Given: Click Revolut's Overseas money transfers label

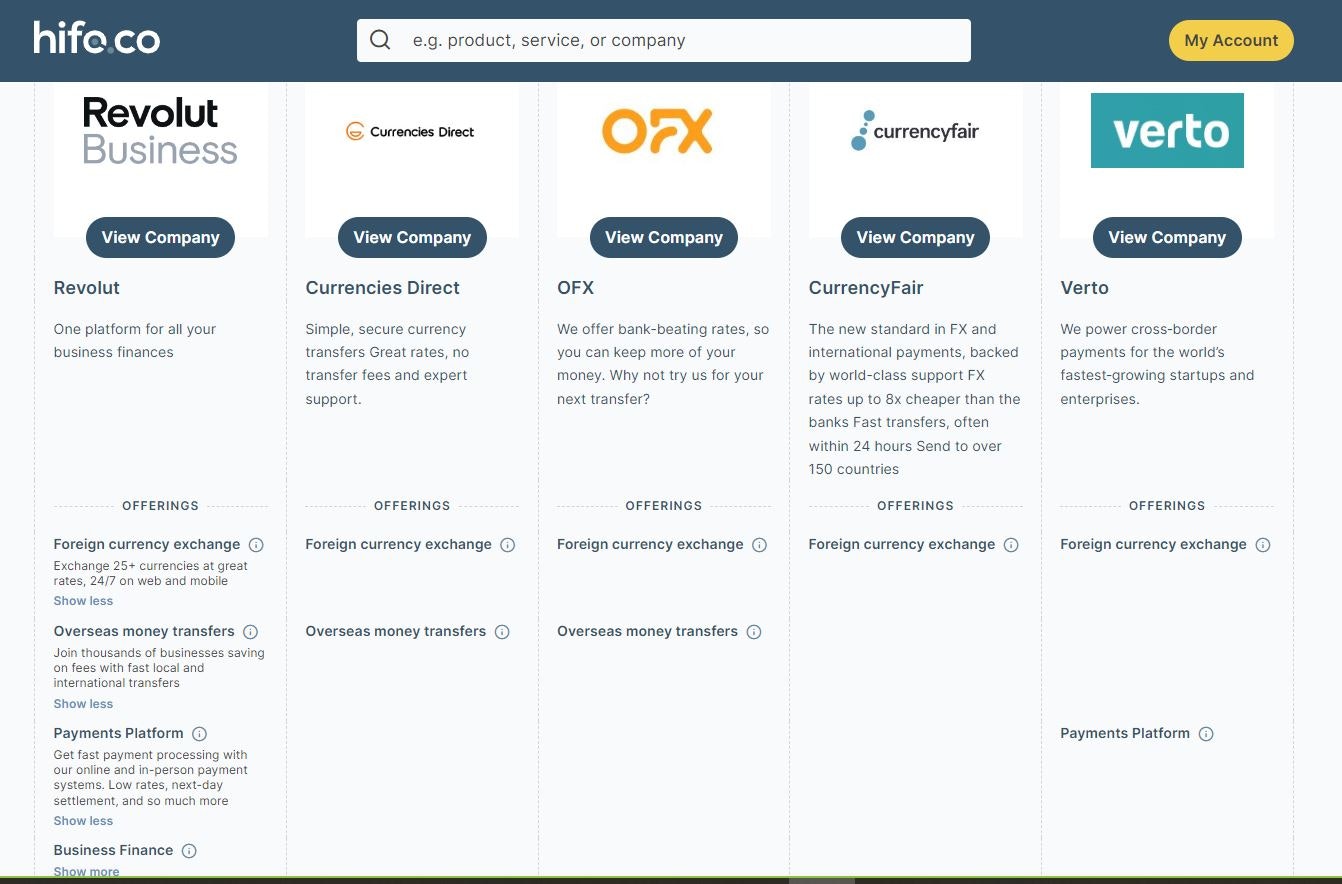Looking at the screenshot, I should [144, 632].
